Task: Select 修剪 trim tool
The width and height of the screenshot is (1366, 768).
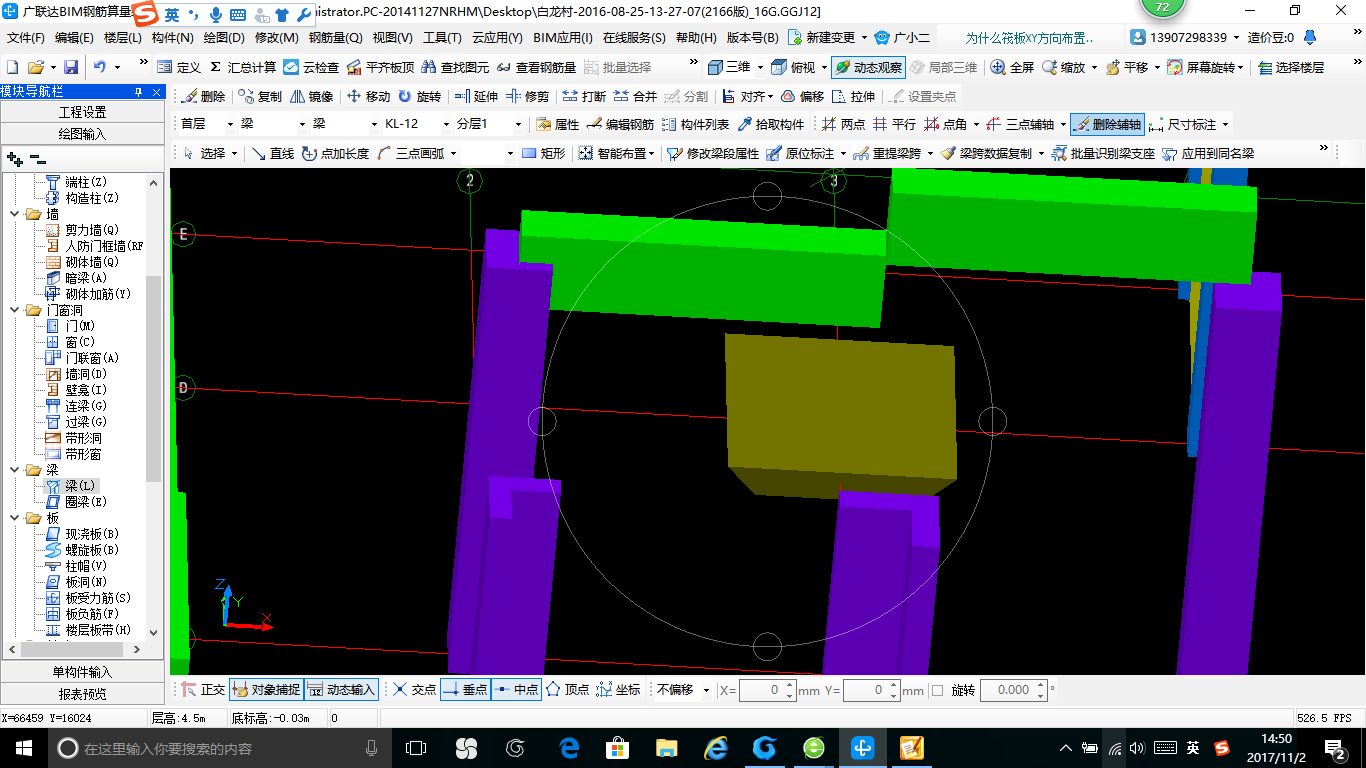Action: [x=527, y=96]
